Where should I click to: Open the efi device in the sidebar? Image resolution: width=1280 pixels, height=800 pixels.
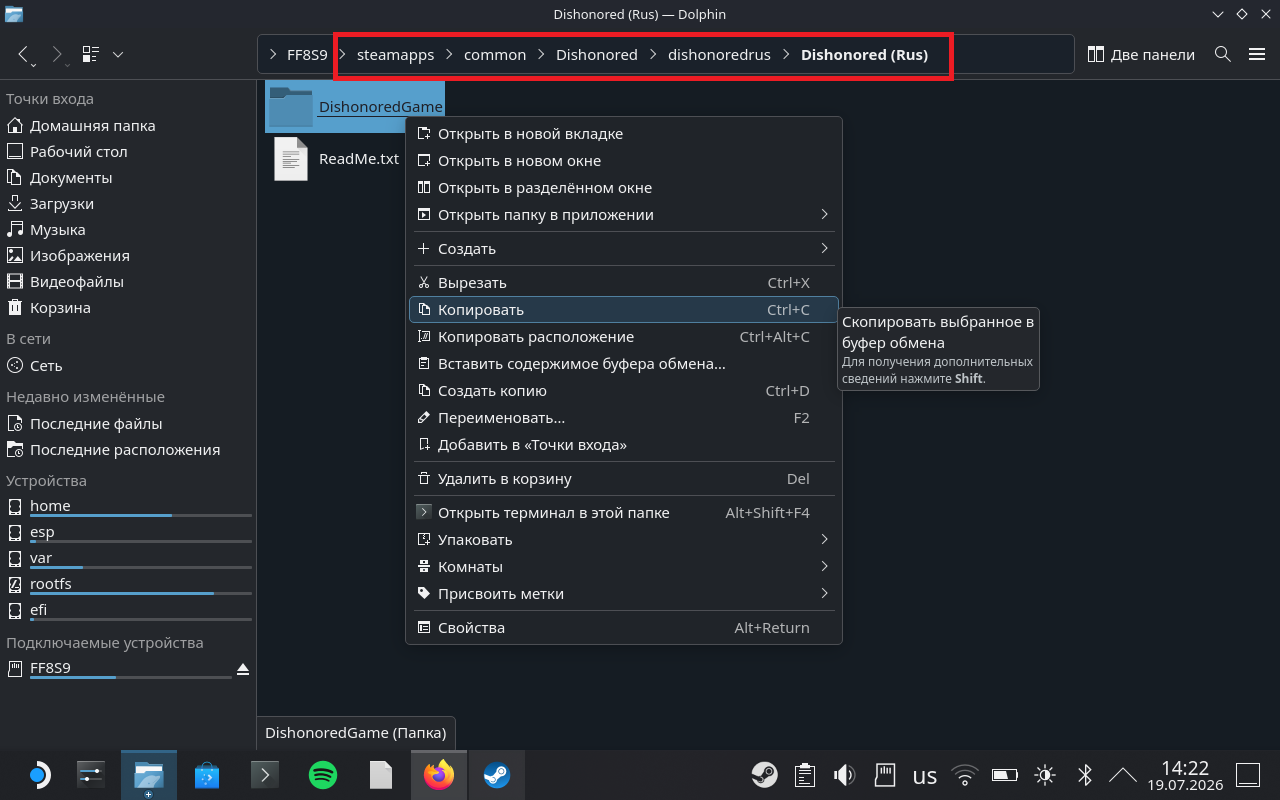coord(128,611)
